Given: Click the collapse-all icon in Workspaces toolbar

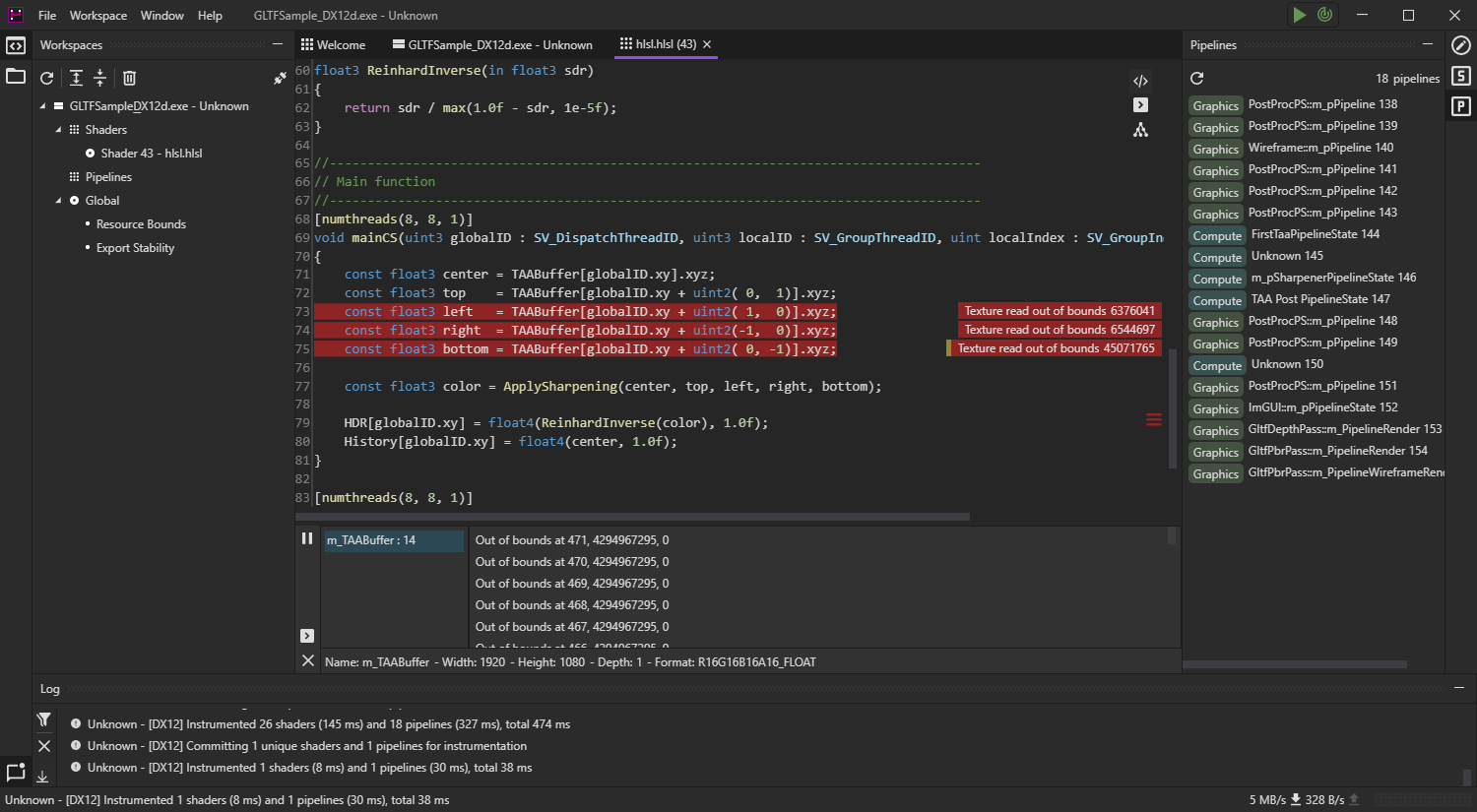Looking at the screenshot, I should pos(99,78).
